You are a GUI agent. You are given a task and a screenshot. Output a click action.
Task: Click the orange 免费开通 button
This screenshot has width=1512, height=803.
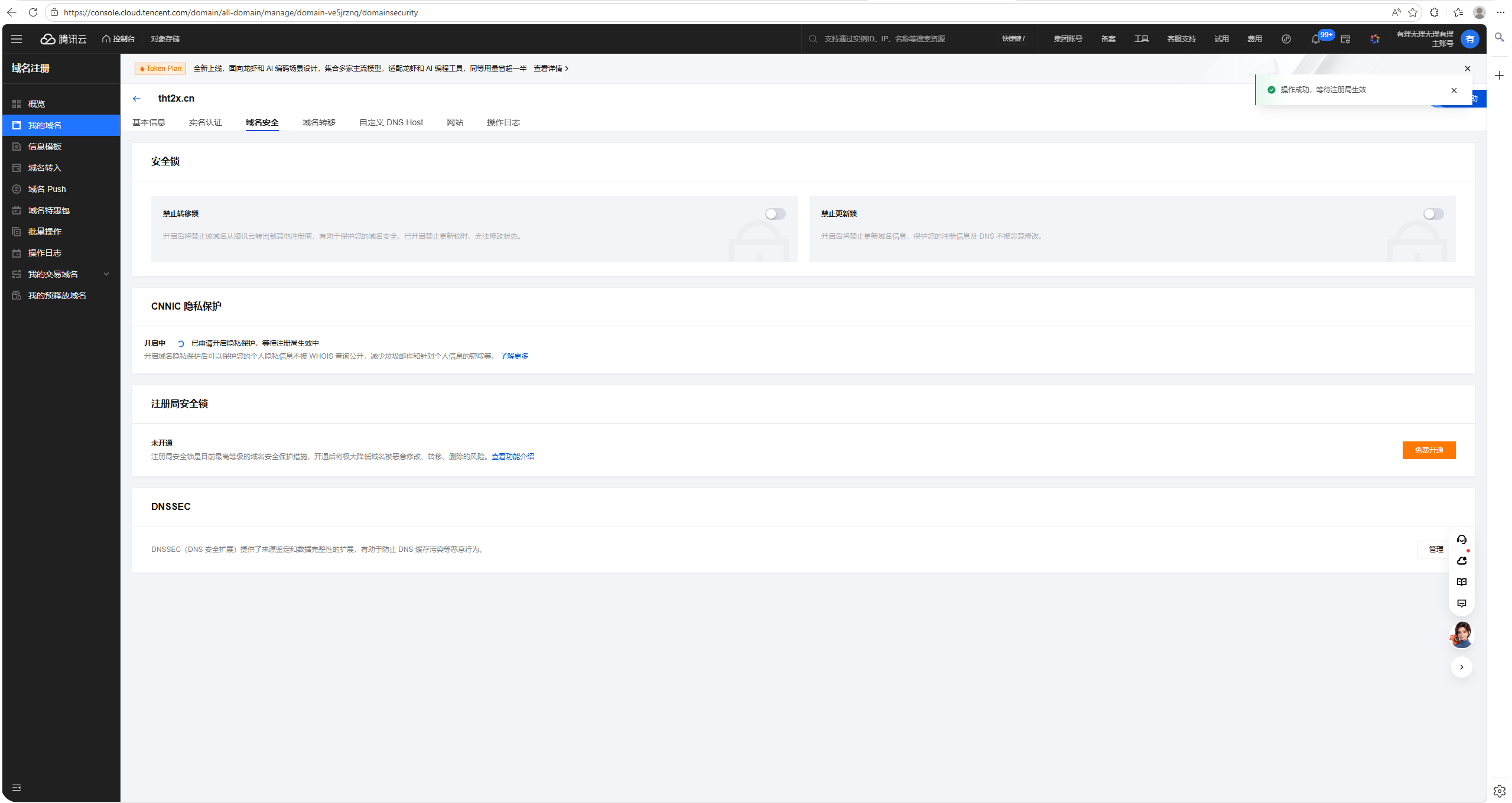[1429, 450]
